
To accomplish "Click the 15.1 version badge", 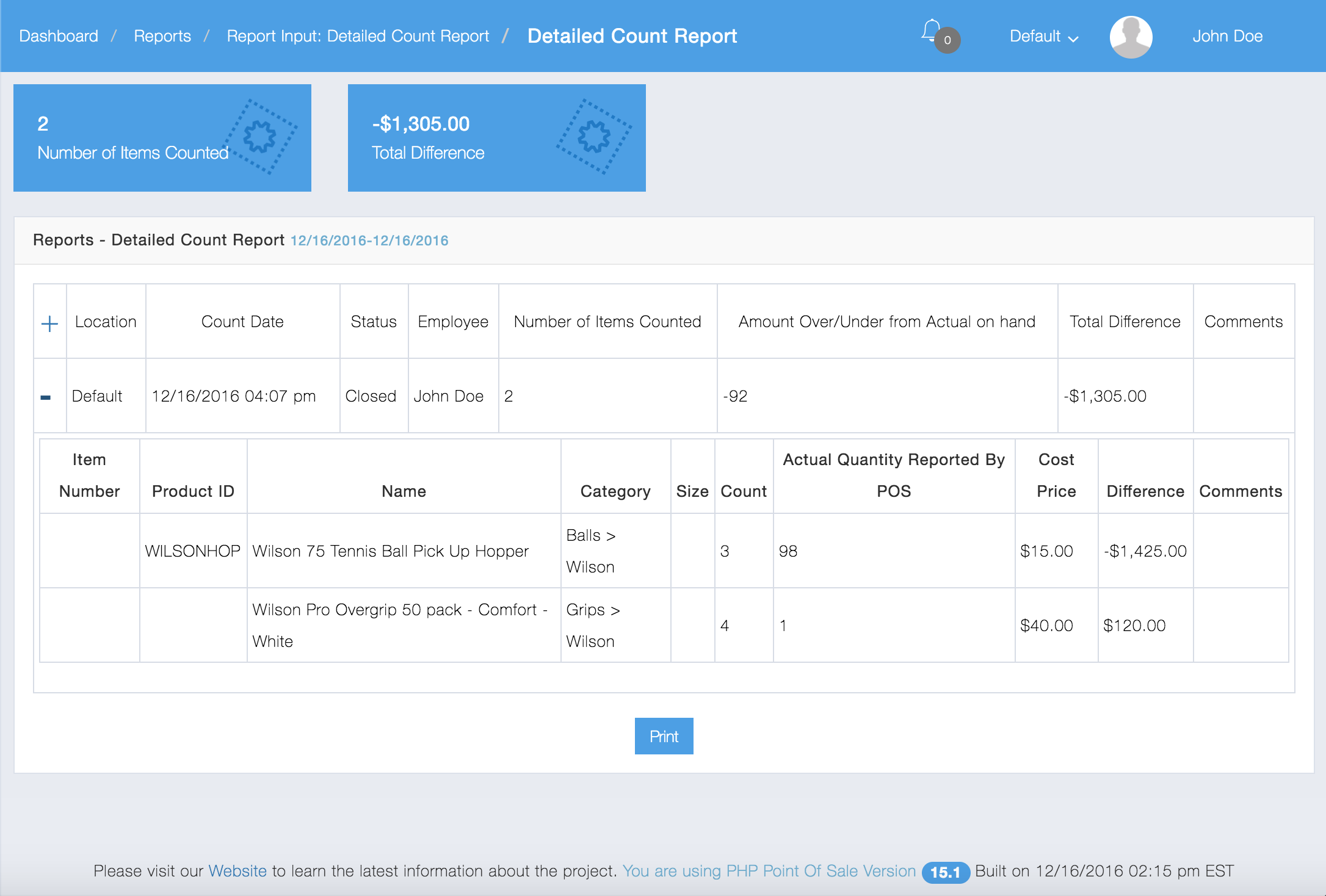I will point(945,872).
